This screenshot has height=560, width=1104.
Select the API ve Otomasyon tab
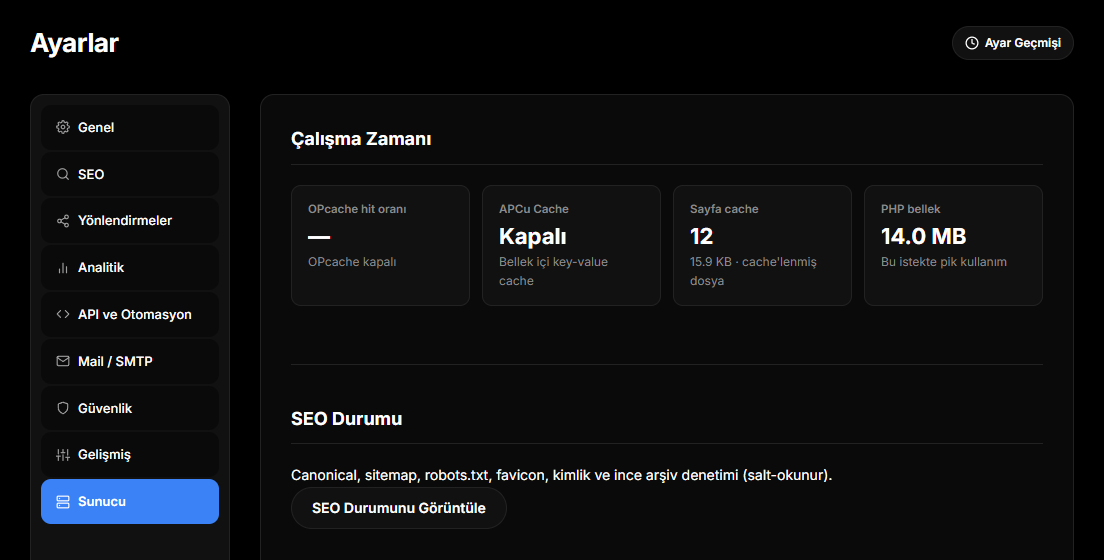pos(130,314)
